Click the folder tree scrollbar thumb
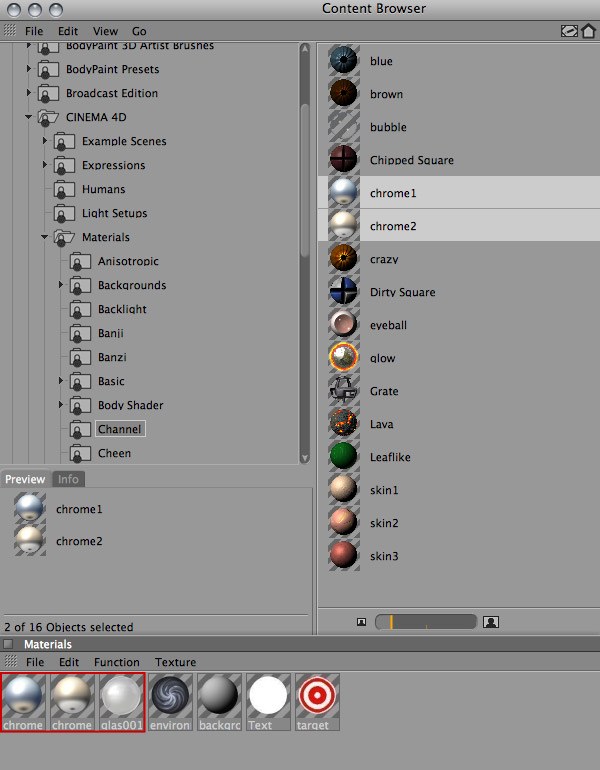600x770 pixels. click(304, 180)
